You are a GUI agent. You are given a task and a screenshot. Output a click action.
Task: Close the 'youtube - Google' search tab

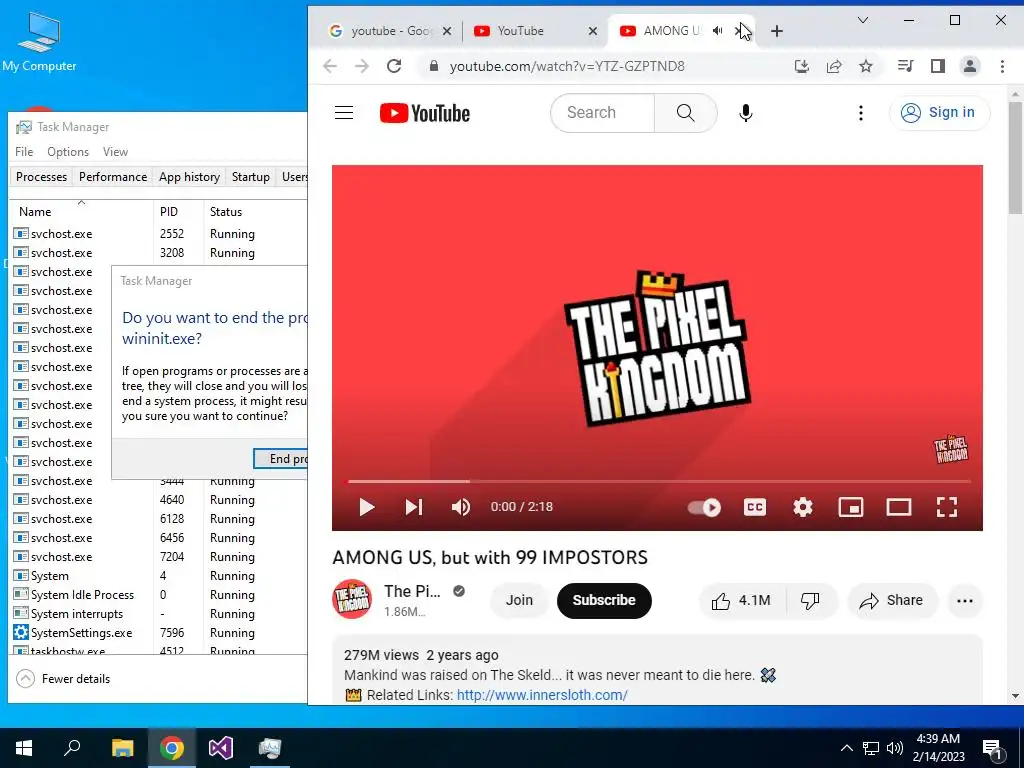447,31
